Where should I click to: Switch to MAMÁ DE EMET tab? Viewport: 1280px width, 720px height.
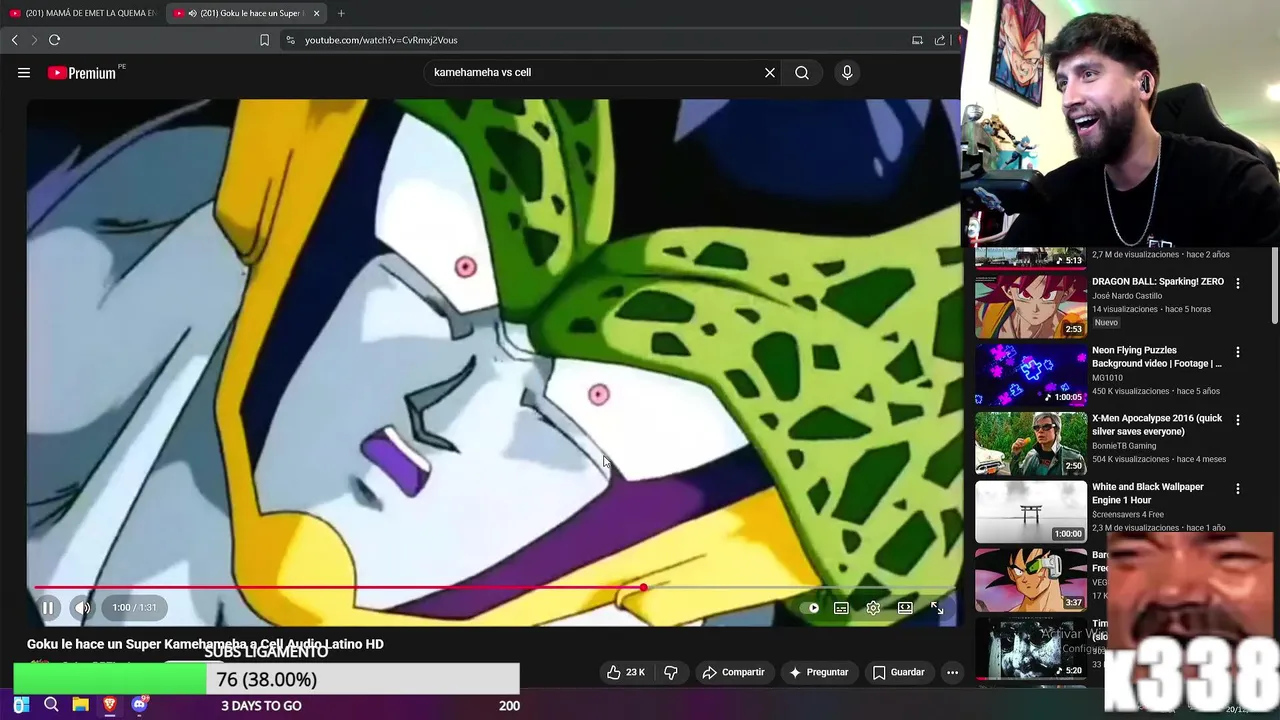click(x=83, y=13)
